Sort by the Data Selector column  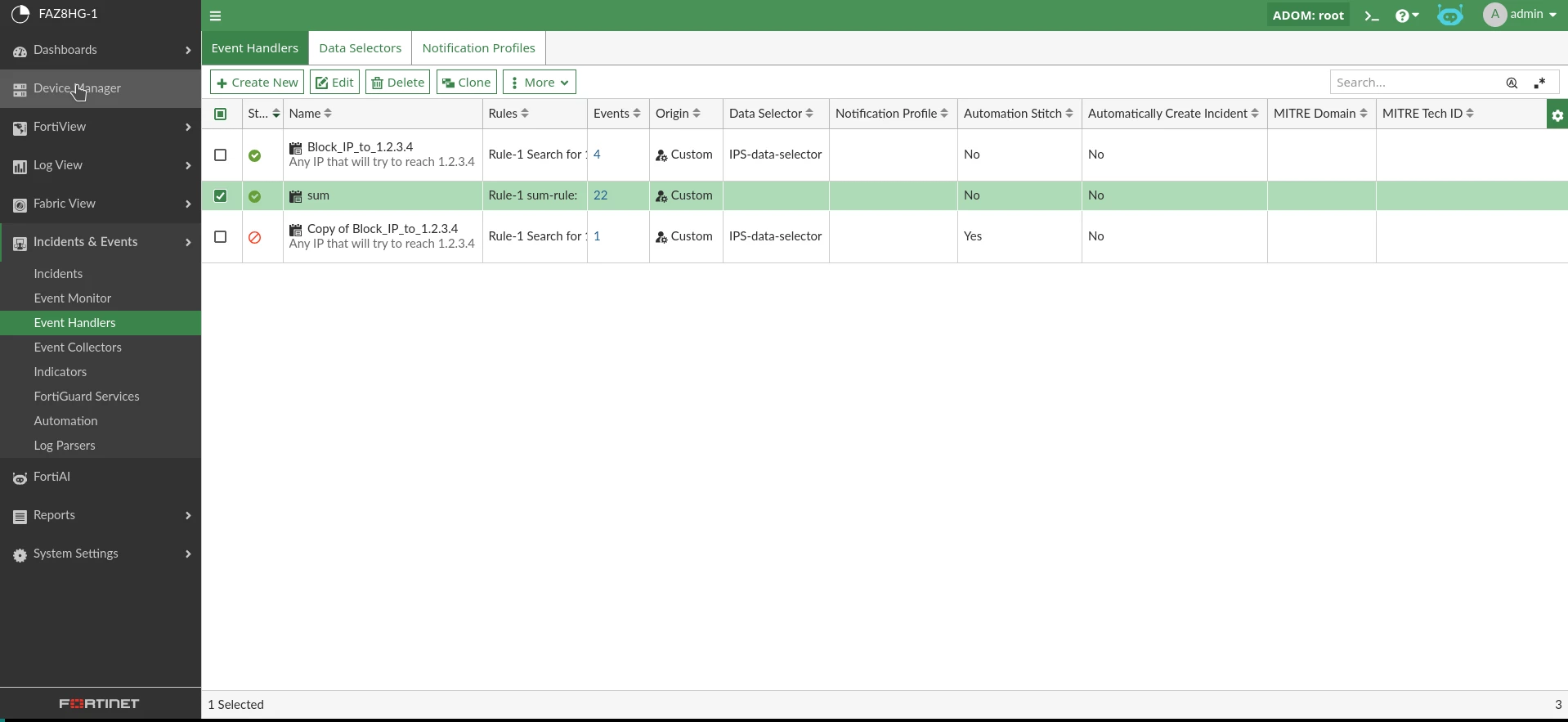coord(771,114)
